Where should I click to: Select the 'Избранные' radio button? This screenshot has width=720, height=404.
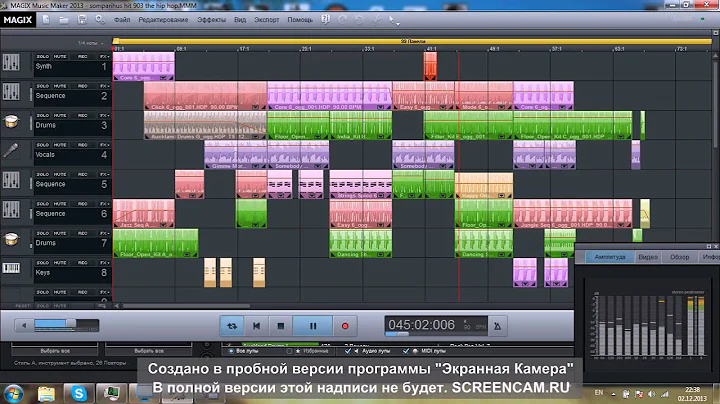click(289, 351)
